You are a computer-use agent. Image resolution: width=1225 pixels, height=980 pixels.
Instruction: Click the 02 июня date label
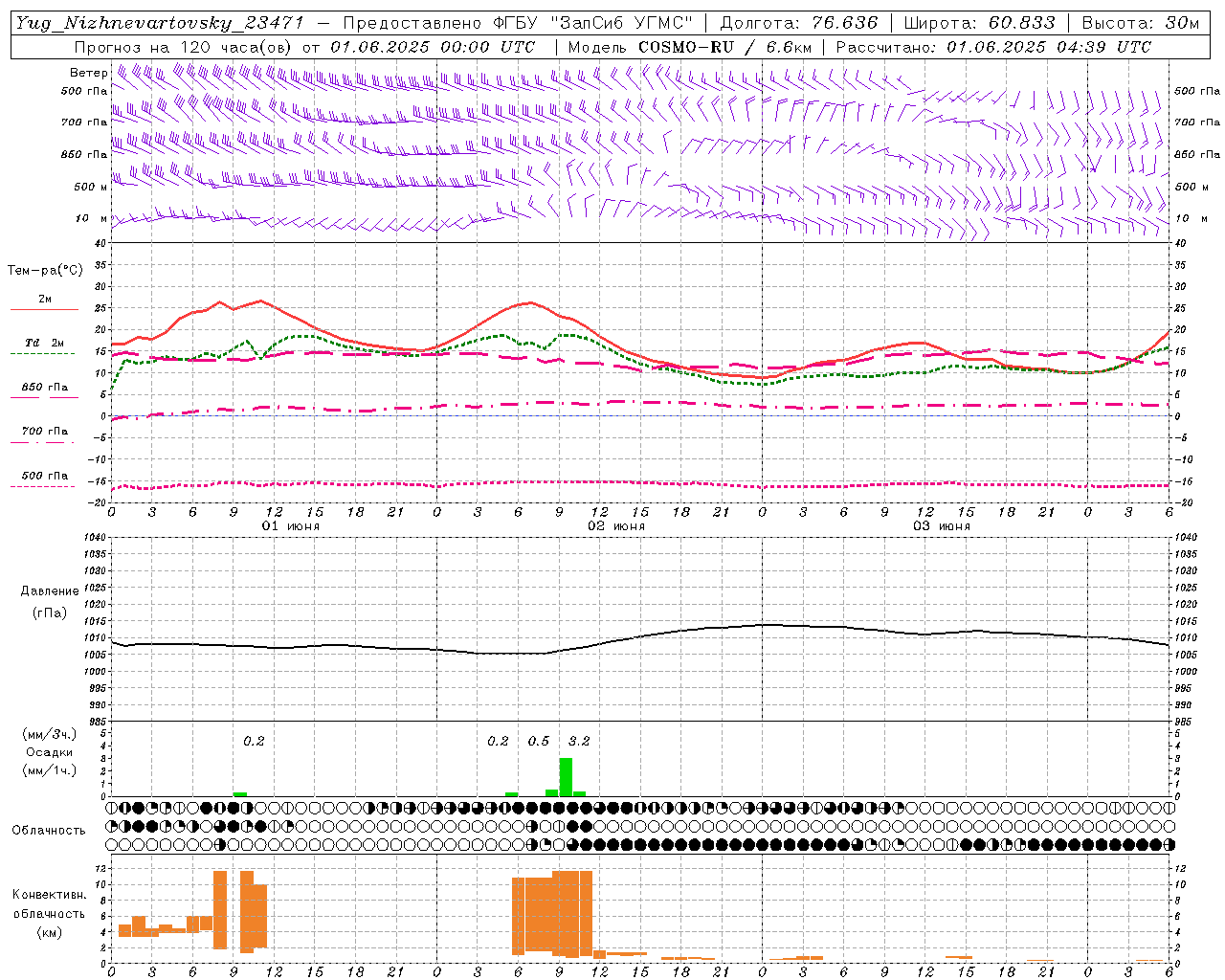(x=616, y=526)
